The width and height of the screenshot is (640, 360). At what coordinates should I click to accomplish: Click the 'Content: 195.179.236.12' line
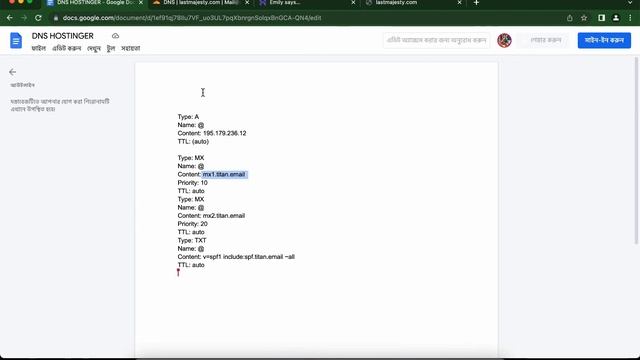212,133
